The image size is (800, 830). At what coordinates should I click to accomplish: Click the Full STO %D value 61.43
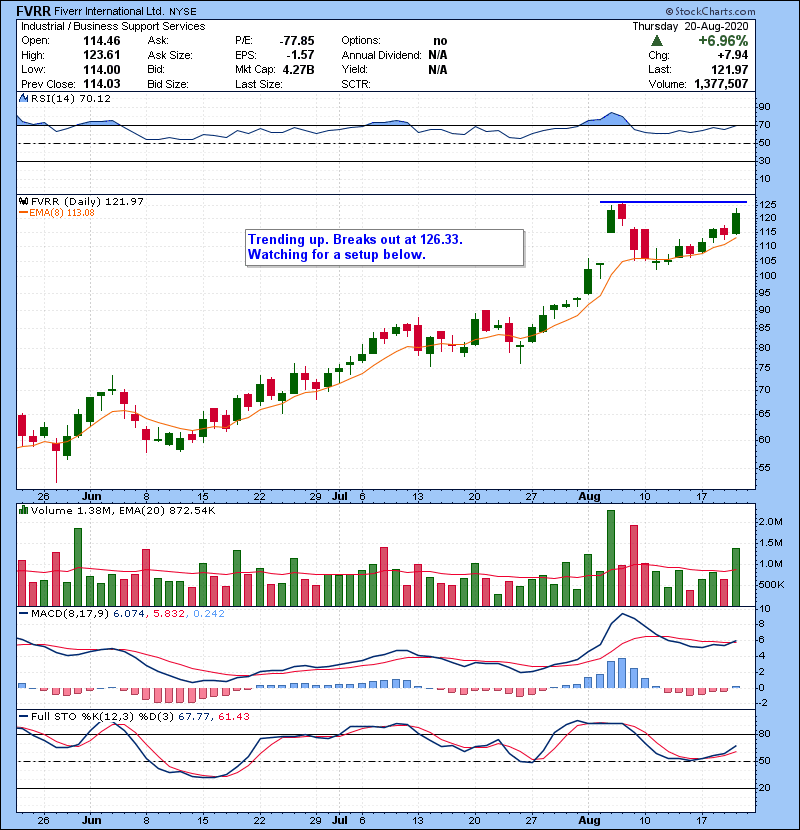pyautogui.click(x=234, y=716)
